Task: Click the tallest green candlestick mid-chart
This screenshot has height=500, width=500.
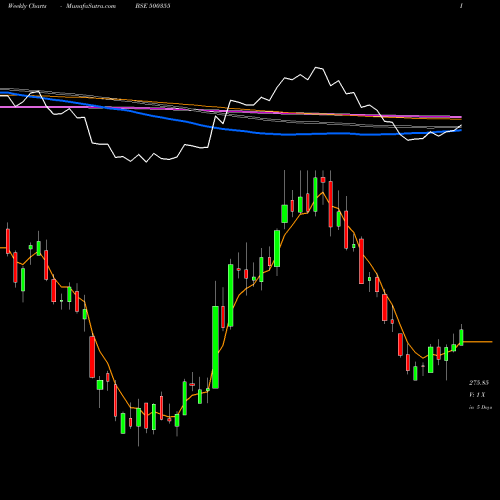Action: click(215, 347)
